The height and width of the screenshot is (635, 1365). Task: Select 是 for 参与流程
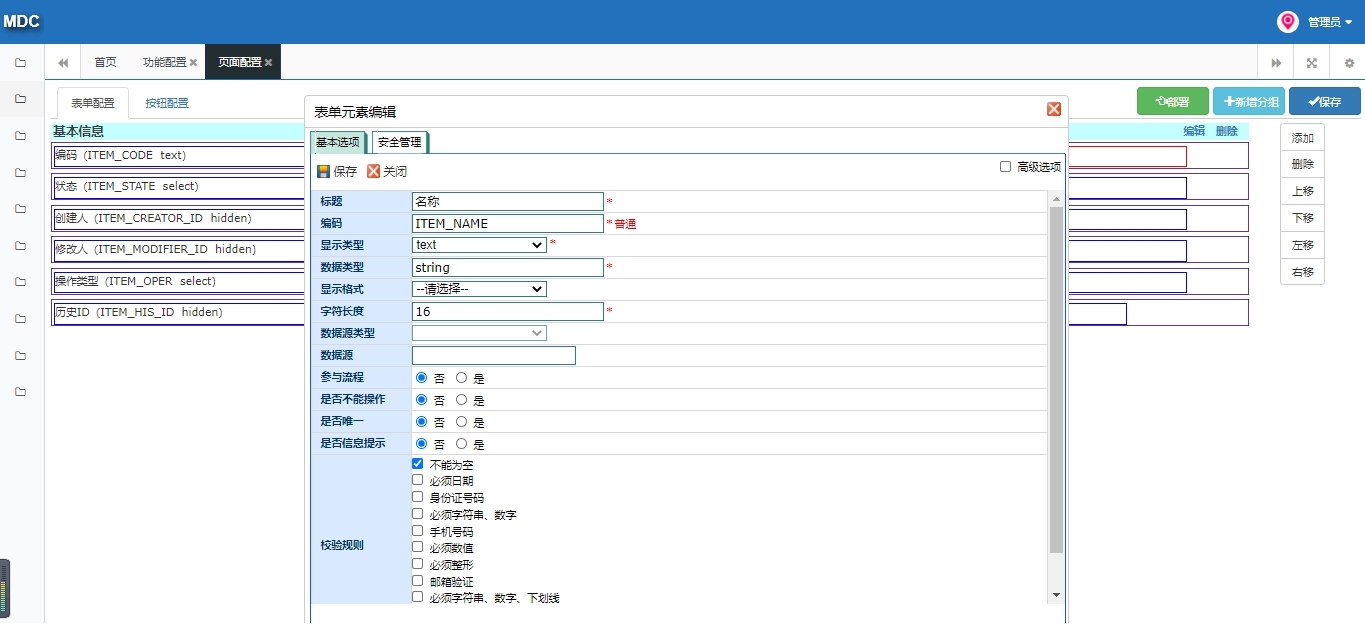click(x=461, y=378)
